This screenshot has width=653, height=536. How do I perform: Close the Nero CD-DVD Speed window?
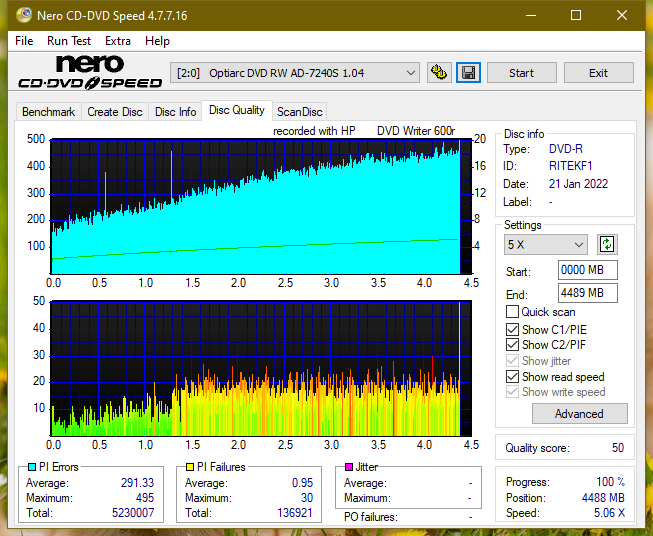(x=622, y=15)
